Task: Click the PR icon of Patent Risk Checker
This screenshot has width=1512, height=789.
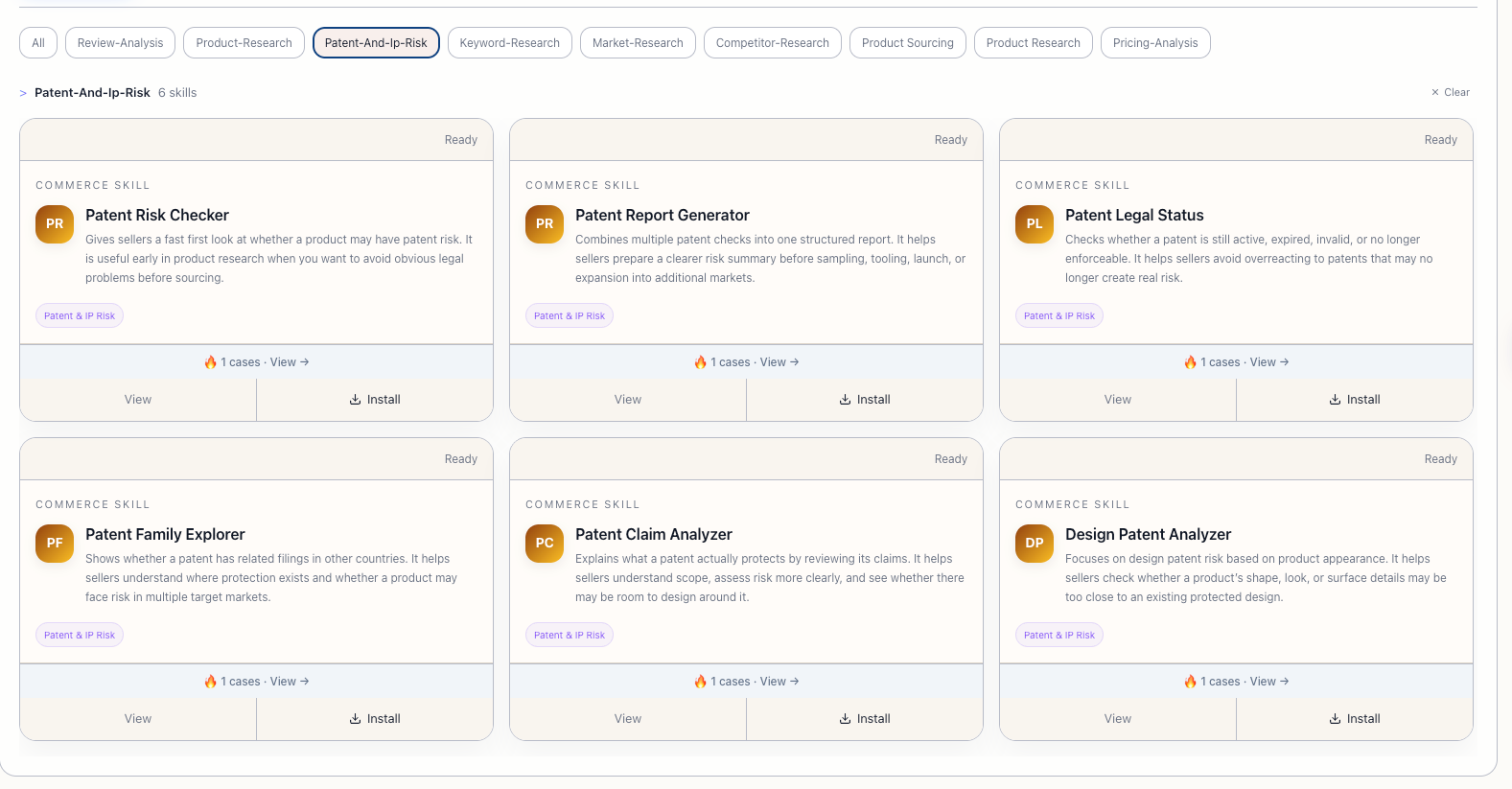Action: [x=55, y=223]
